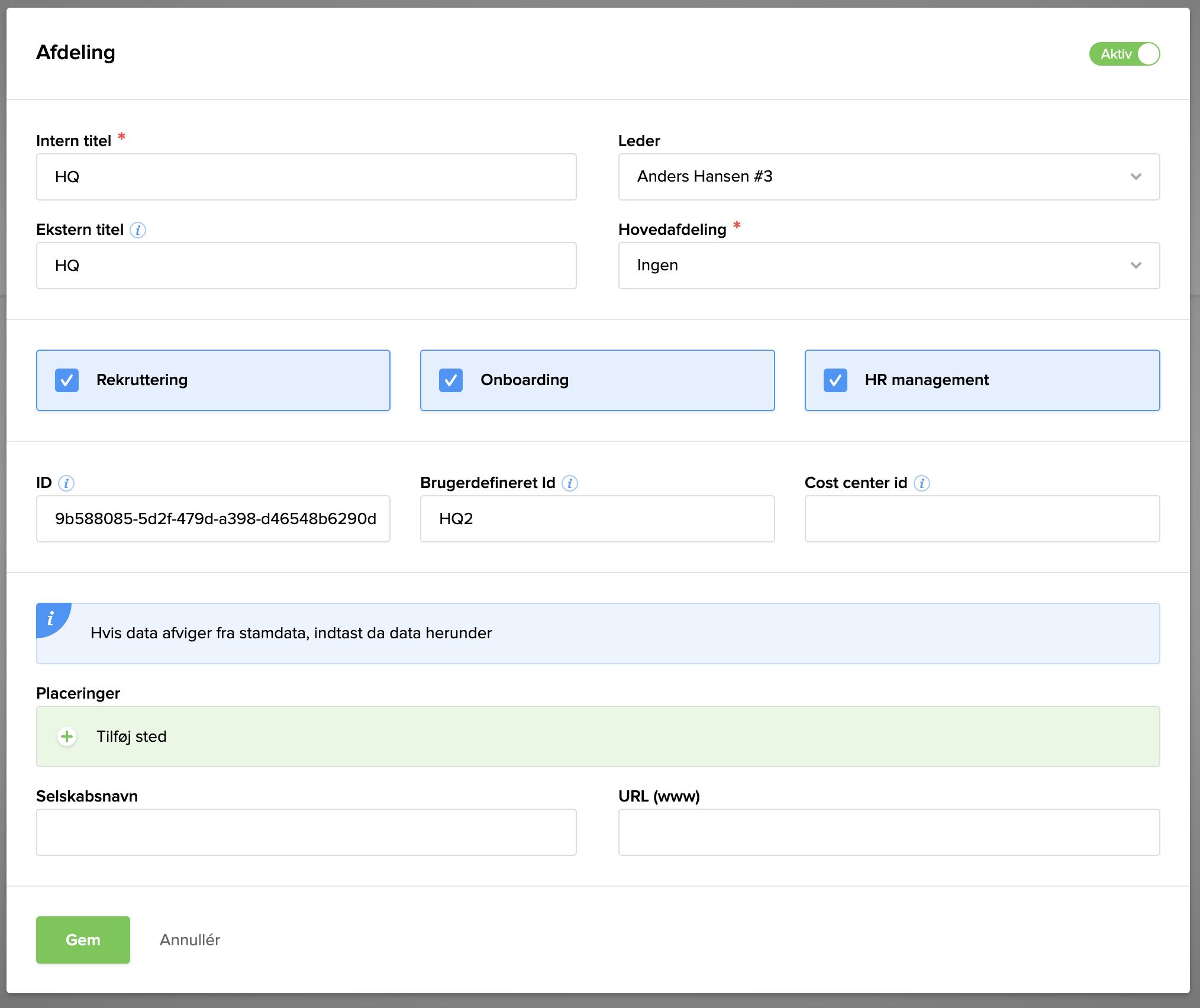Viewport: 1200px width, 1008px height.
Task: Click into the Ekstern titel text field
Action: coord(307,266)
